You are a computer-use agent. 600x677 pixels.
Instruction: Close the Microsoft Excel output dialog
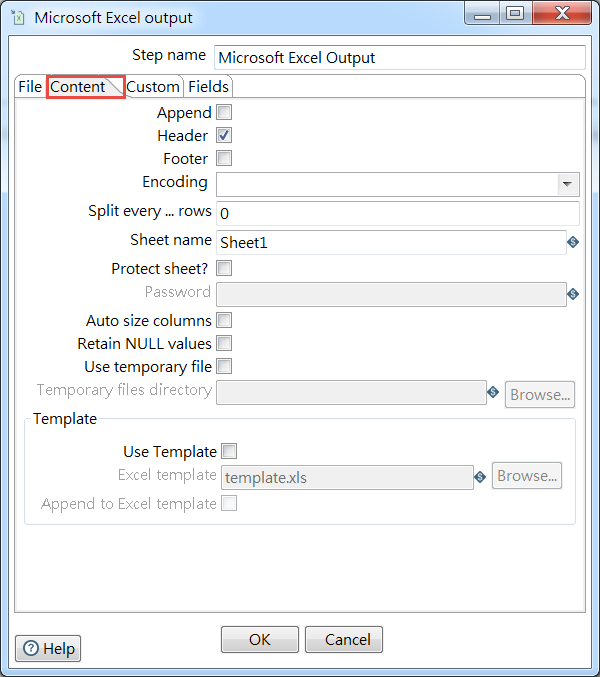[x=562, y=14]
